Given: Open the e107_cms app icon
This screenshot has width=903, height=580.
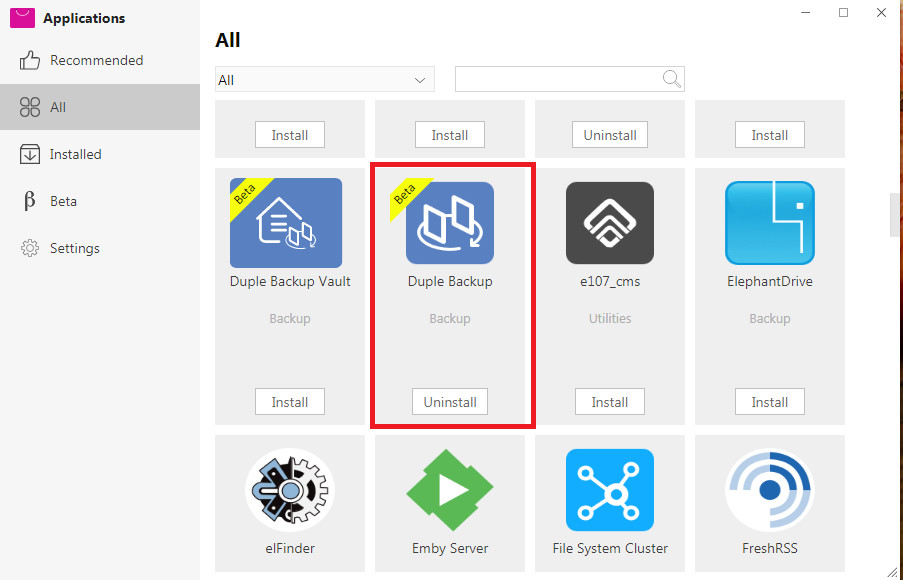Looking at the screenshot, I should pyautogui.click(x=610, y=223).
